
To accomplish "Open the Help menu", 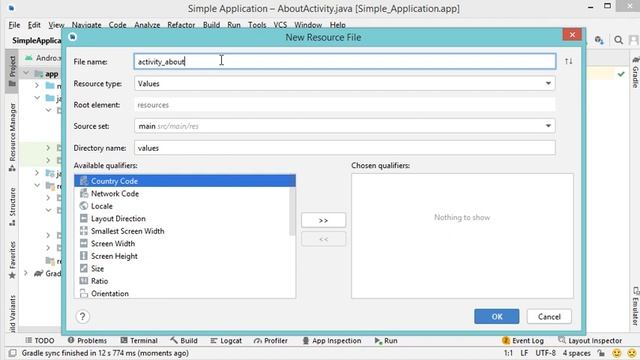I will (x=338, y=25).
